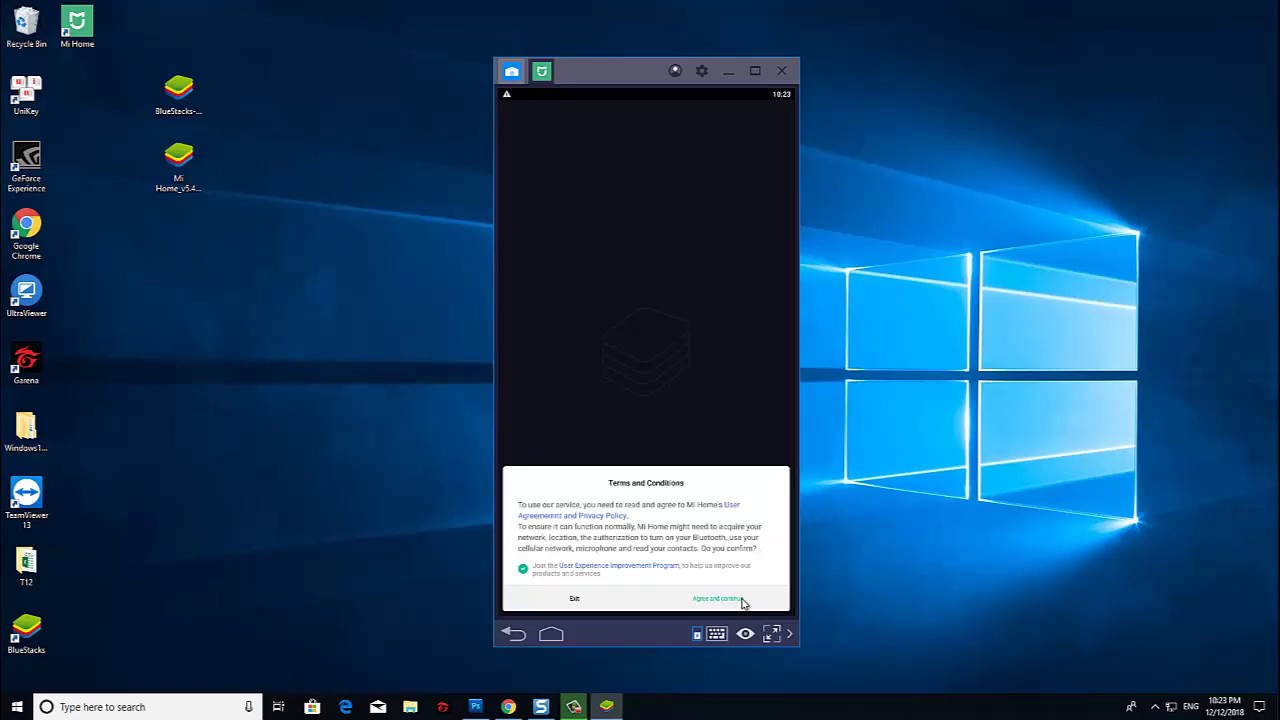Switch to the BlueStacks home tab
This screenshot has height=720, width=1280.
coord(511,71)
